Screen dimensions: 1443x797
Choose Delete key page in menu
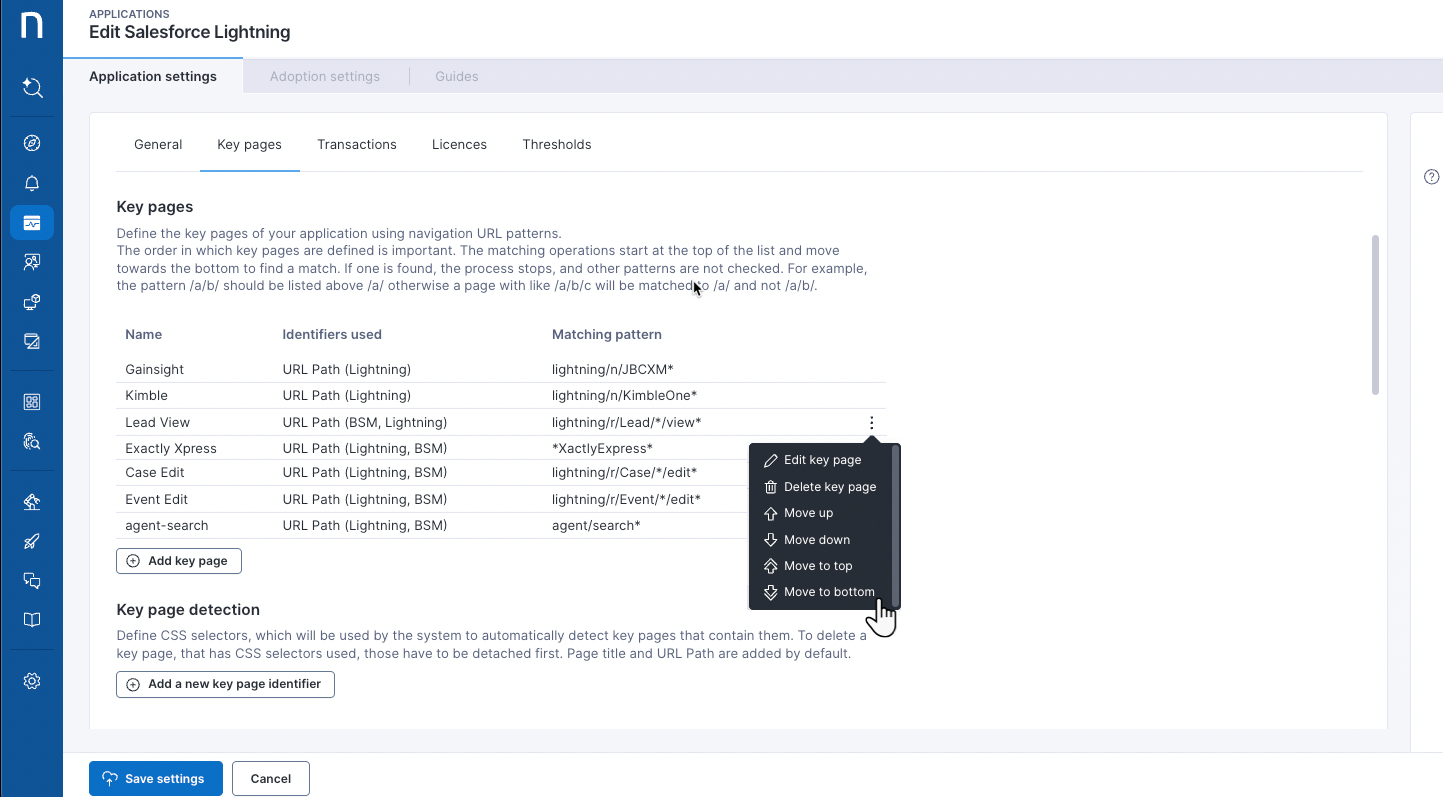(829, 487)
